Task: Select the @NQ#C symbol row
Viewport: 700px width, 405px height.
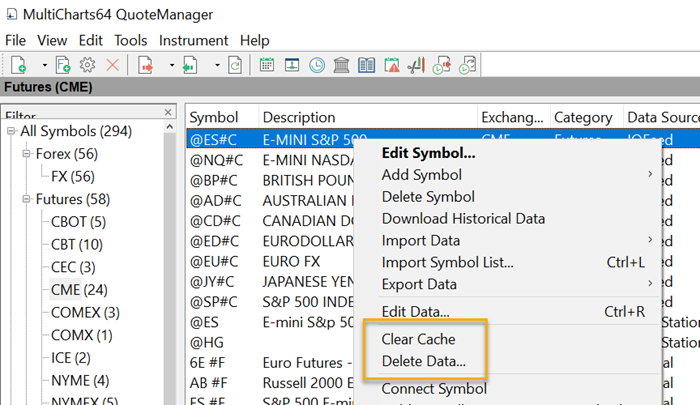Action: [272, 160]
